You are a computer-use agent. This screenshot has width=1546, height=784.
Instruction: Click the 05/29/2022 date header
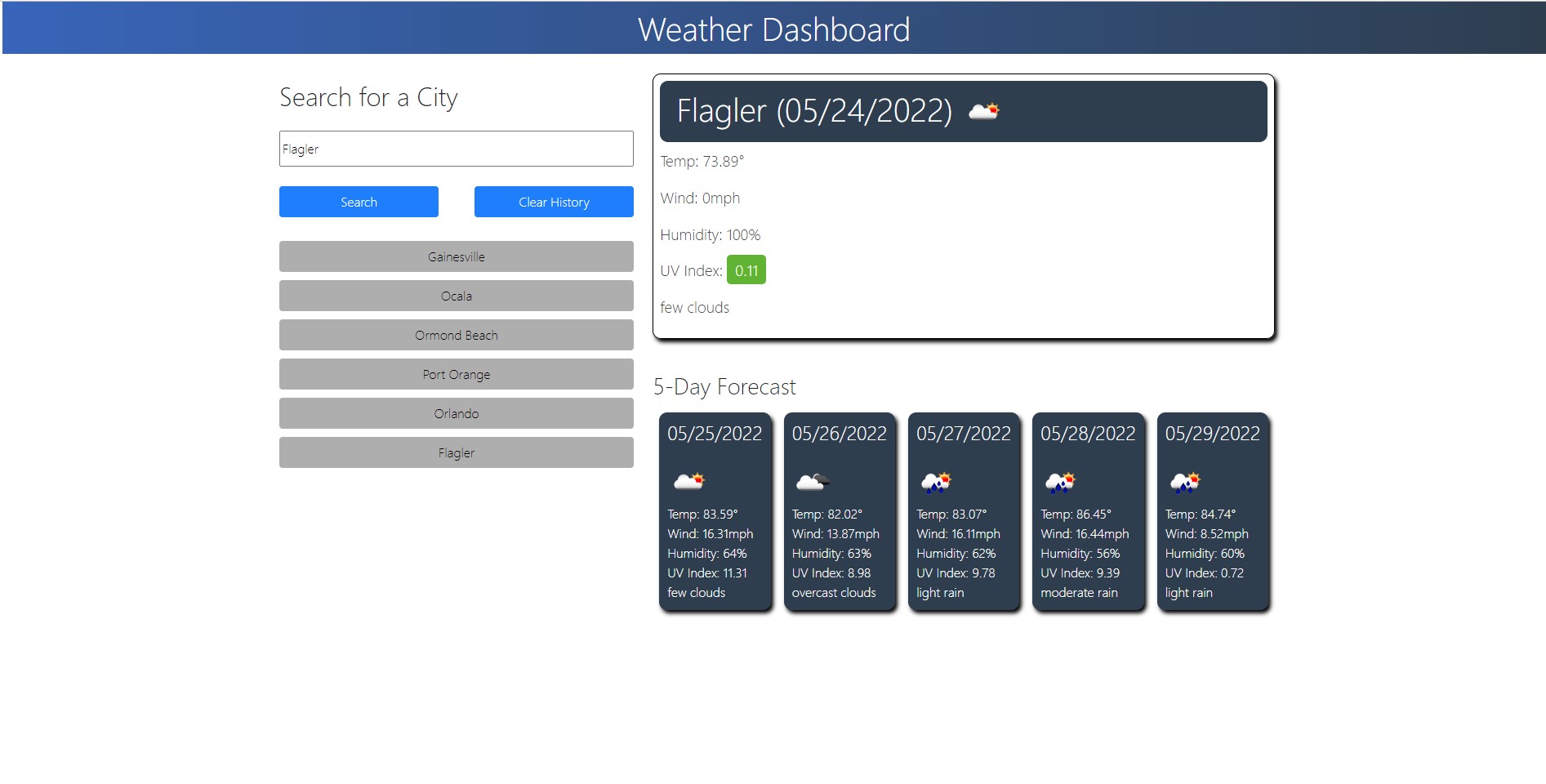pos(1213,434)
